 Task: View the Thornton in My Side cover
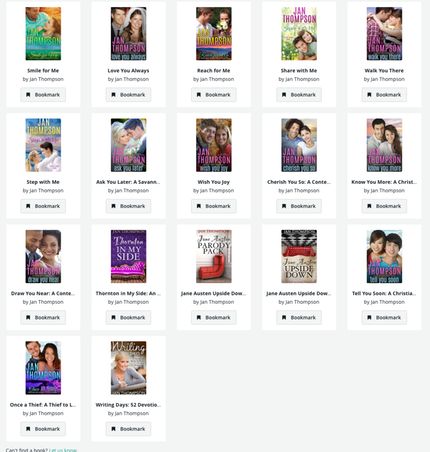point(128,256)
